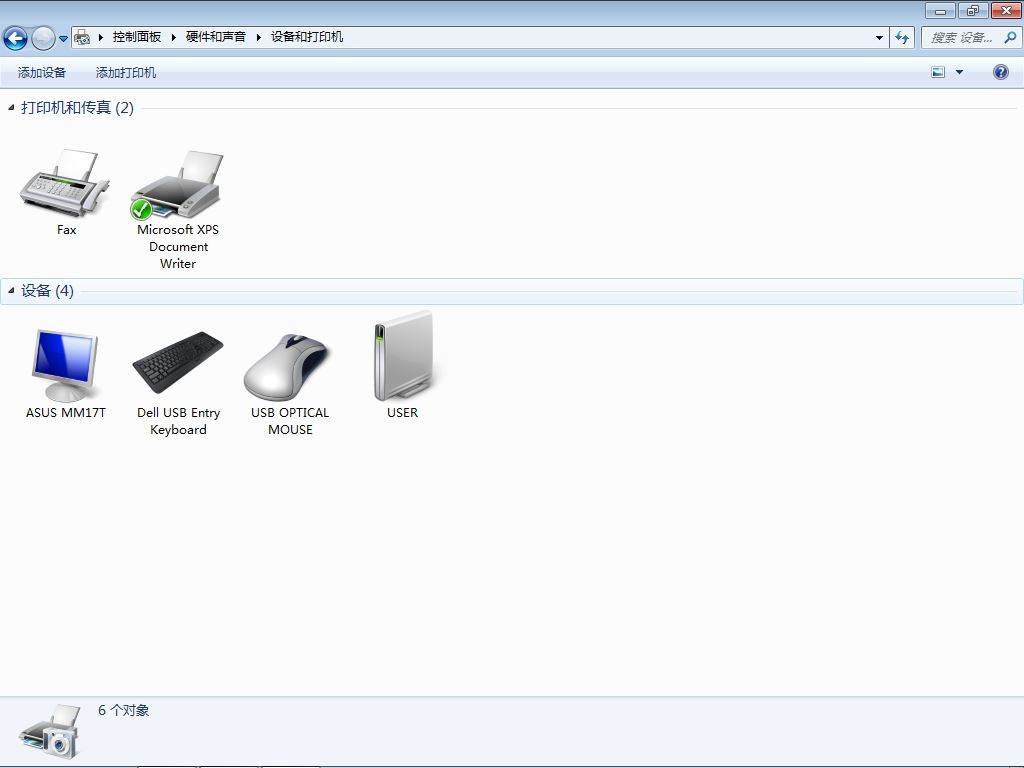This screenshot has height=768, width=1024.
Task: Expand arrow before 控制面板 breadcrumb
Action: point(101,37)
